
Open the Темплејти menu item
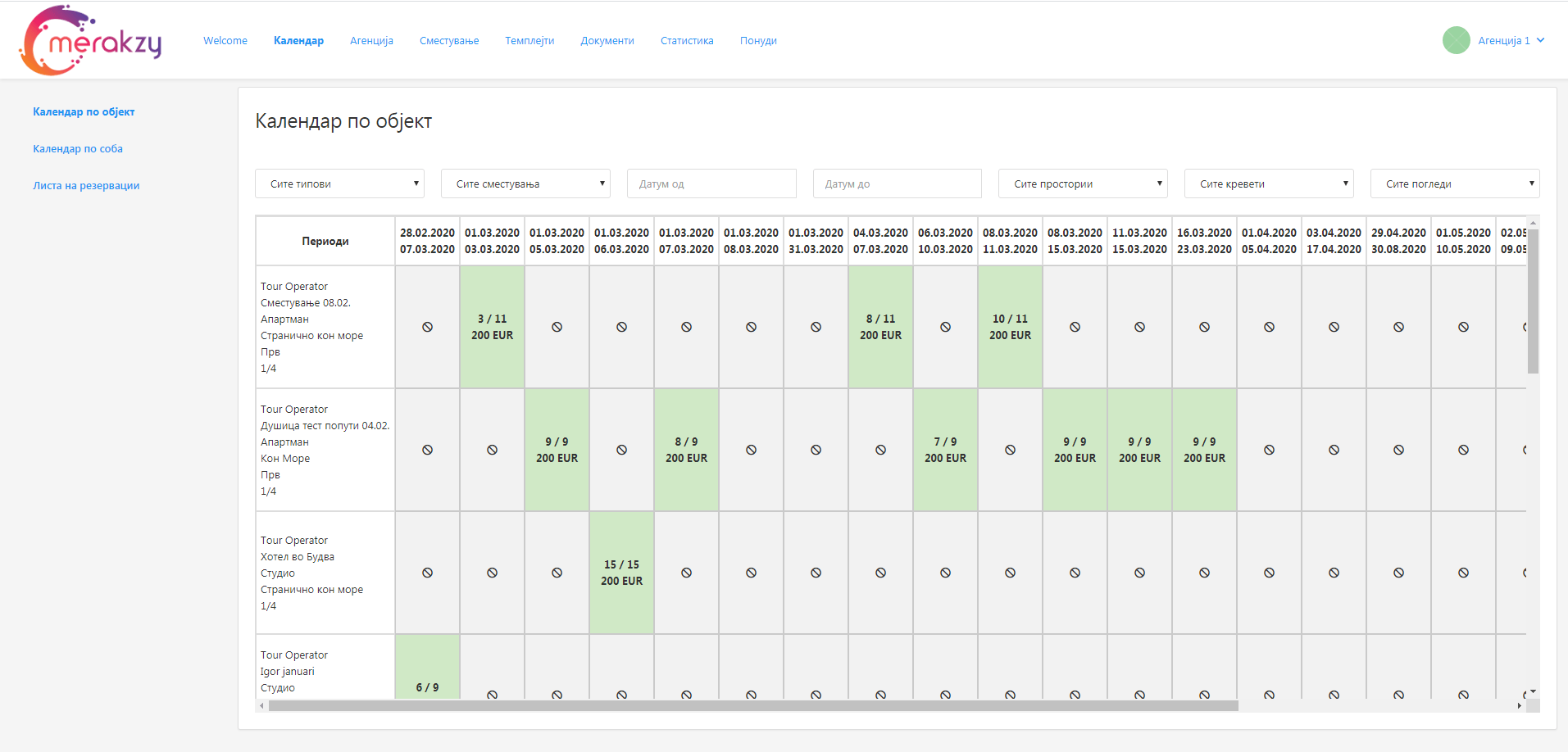pos(529,40)
